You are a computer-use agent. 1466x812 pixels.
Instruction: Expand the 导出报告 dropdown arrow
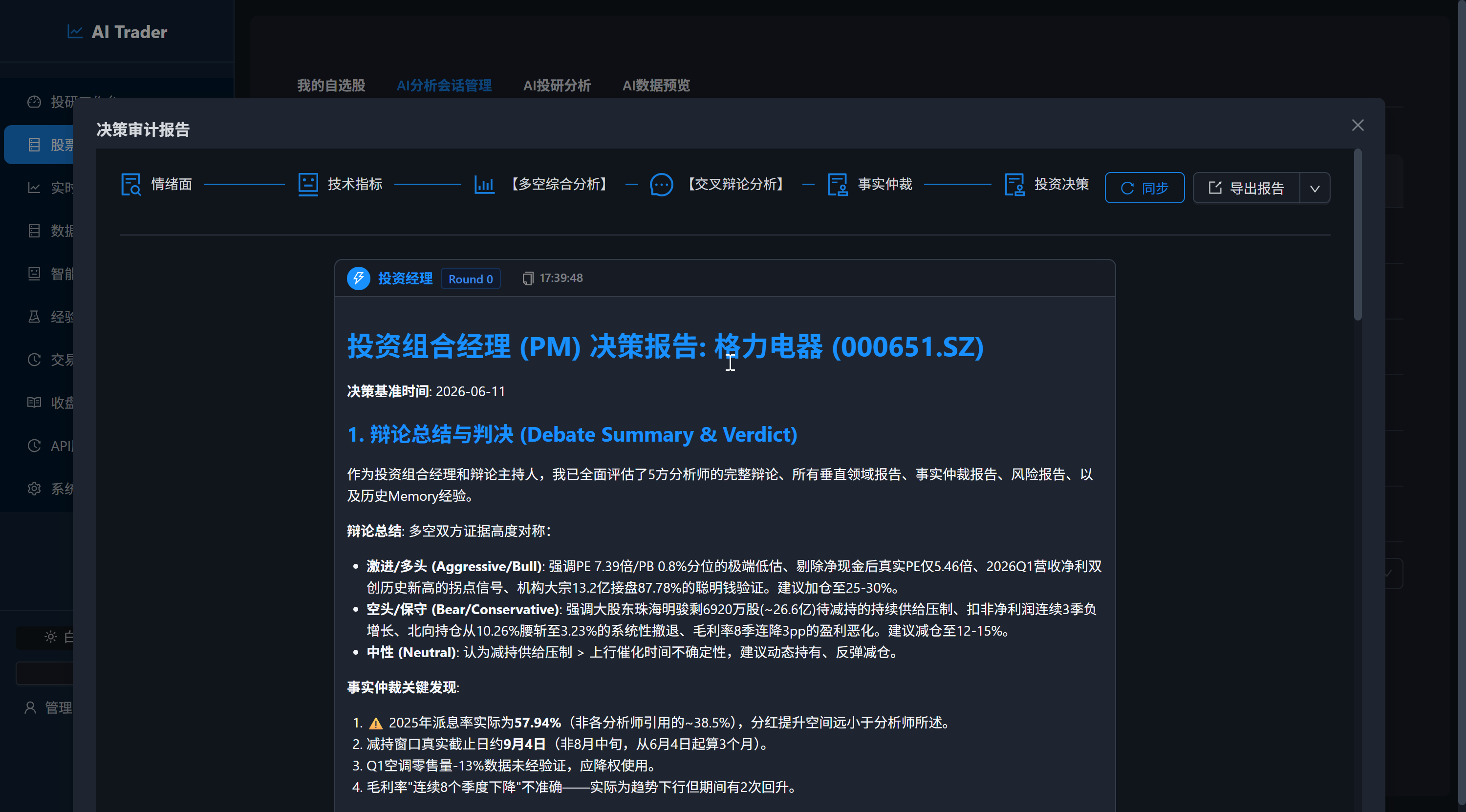[1315, 188]
